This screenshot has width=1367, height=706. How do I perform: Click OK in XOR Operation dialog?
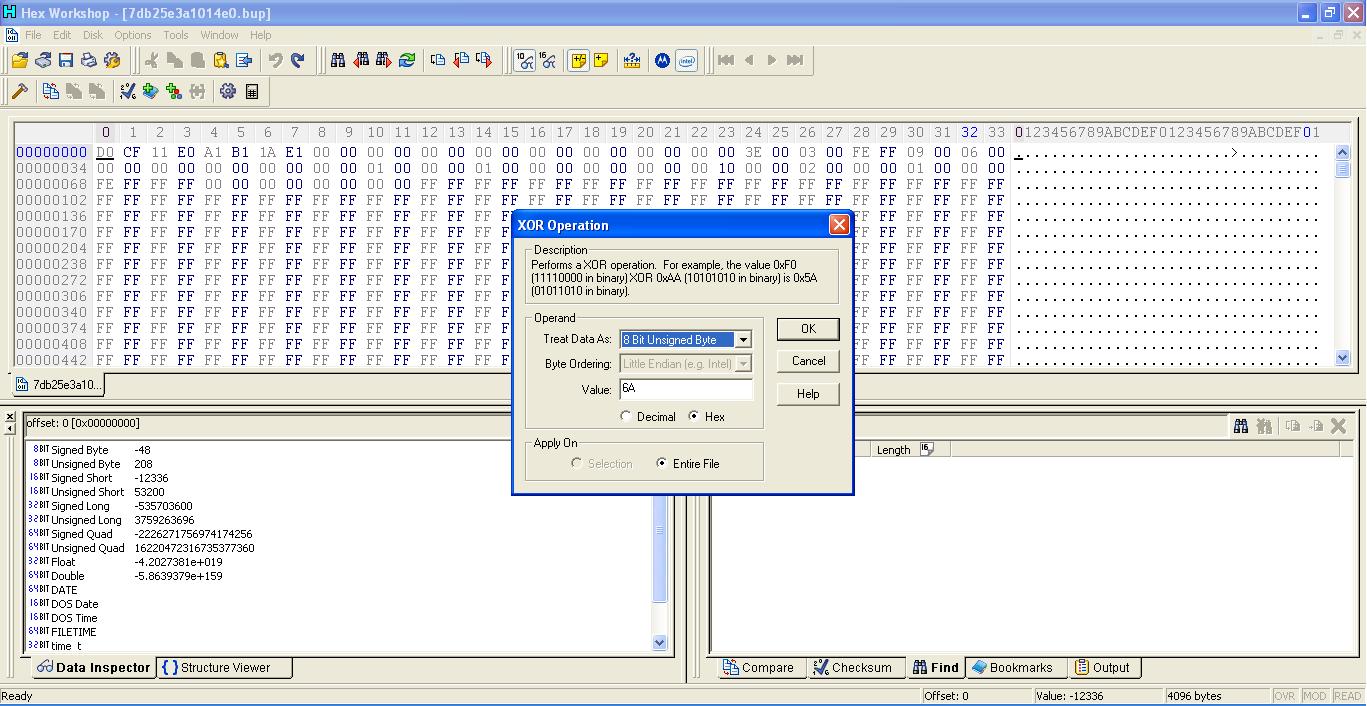tap(808, 329)
